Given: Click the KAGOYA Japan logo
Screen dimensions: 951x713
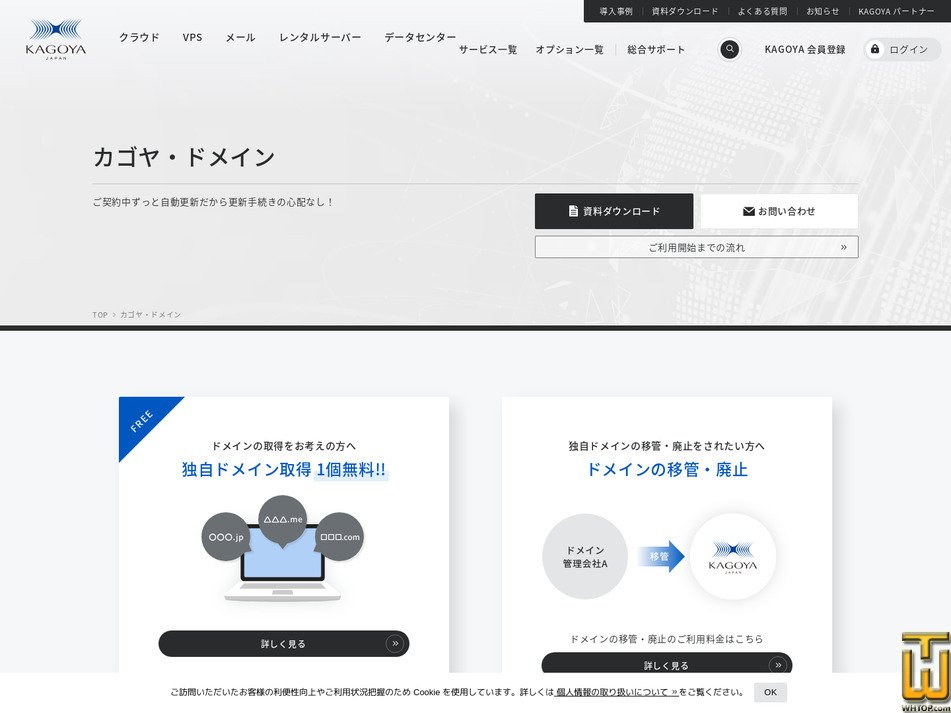Looking at the screenshot, I should tap(56, 39).
